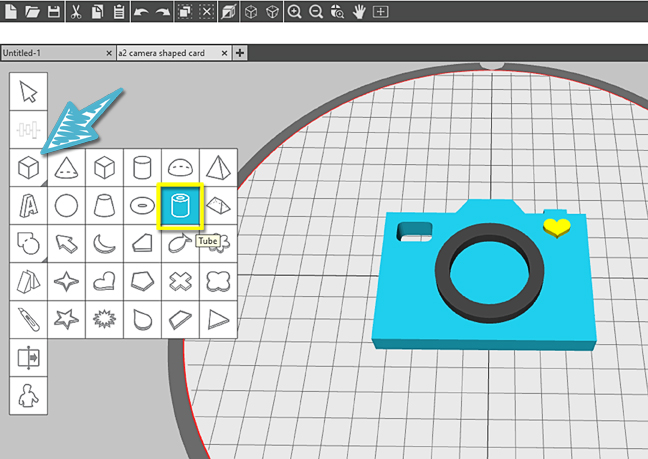Viewport: 648px width, 459px height.
Task: Insert the crescent moon shape
Action: click(x=105, y=243)
